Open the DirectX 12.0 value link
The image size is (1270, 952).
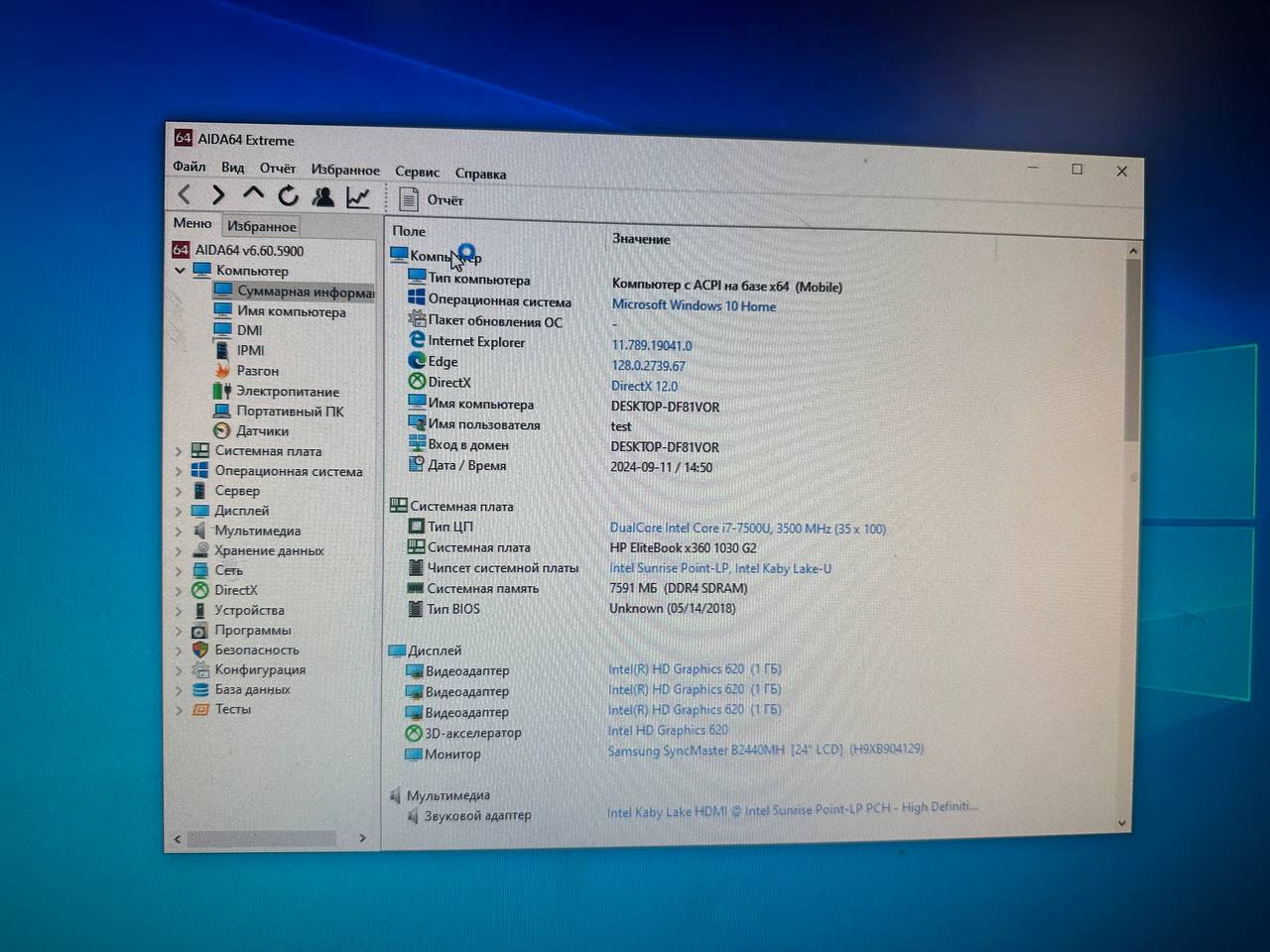coord(644,386)
